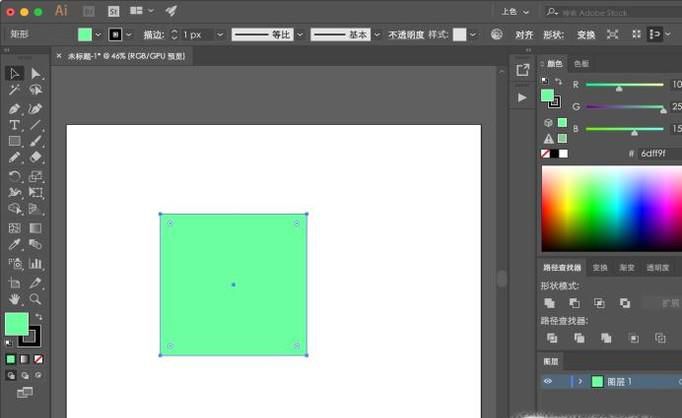Viewport: 682px width, 418px height.
Task: Activate the Eraser tool
Action: click(x=36, y=158)
